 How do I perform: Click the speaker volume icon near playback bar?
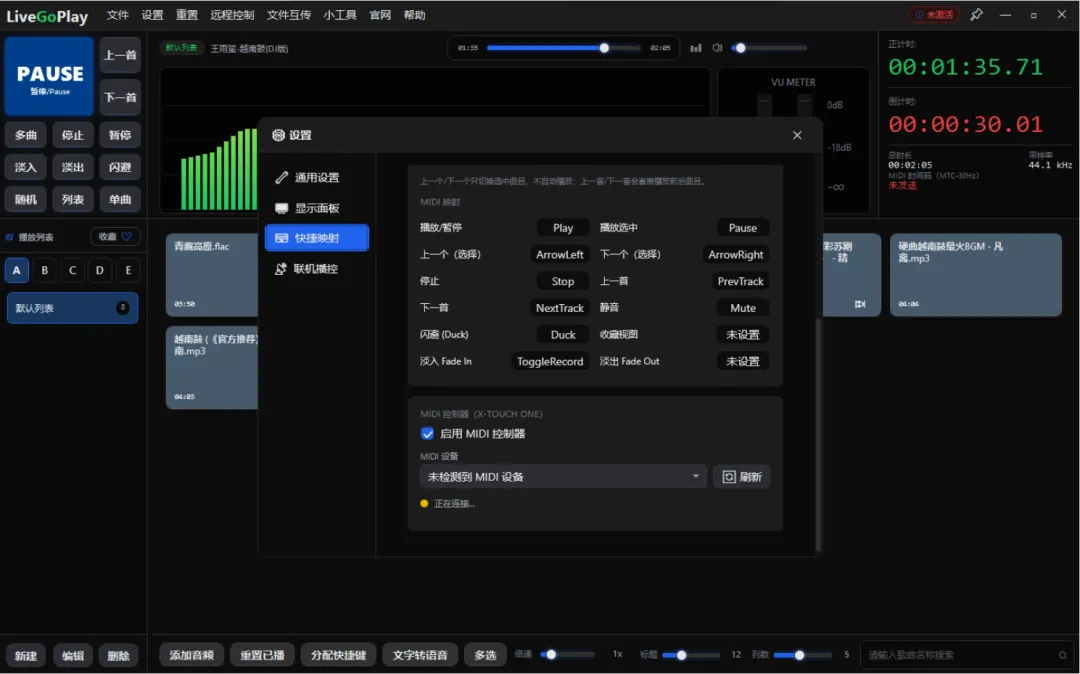click(717, 48)
